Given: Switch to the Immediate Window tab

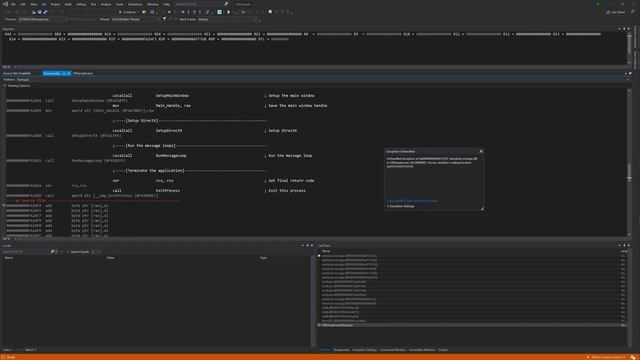Looking at the screenshot, I should [422, 350].
